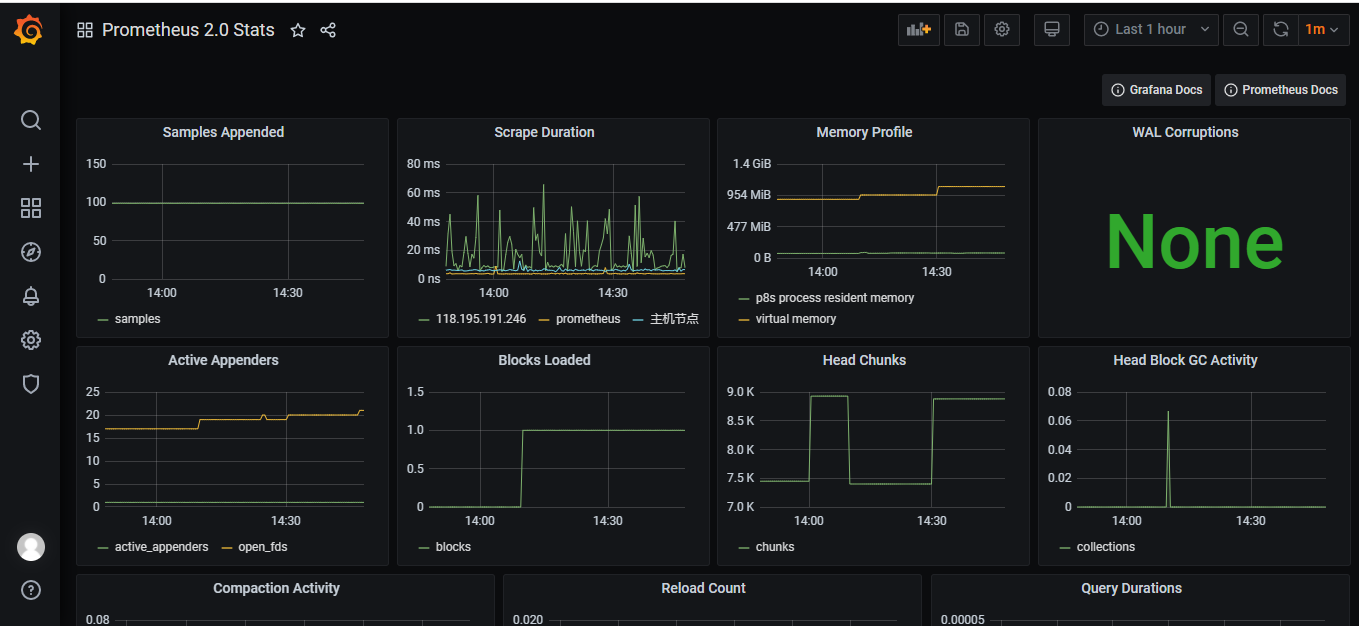Toggle the prometheus legend series
This screenshot has width=1359, height=626.
coord(587,319)
